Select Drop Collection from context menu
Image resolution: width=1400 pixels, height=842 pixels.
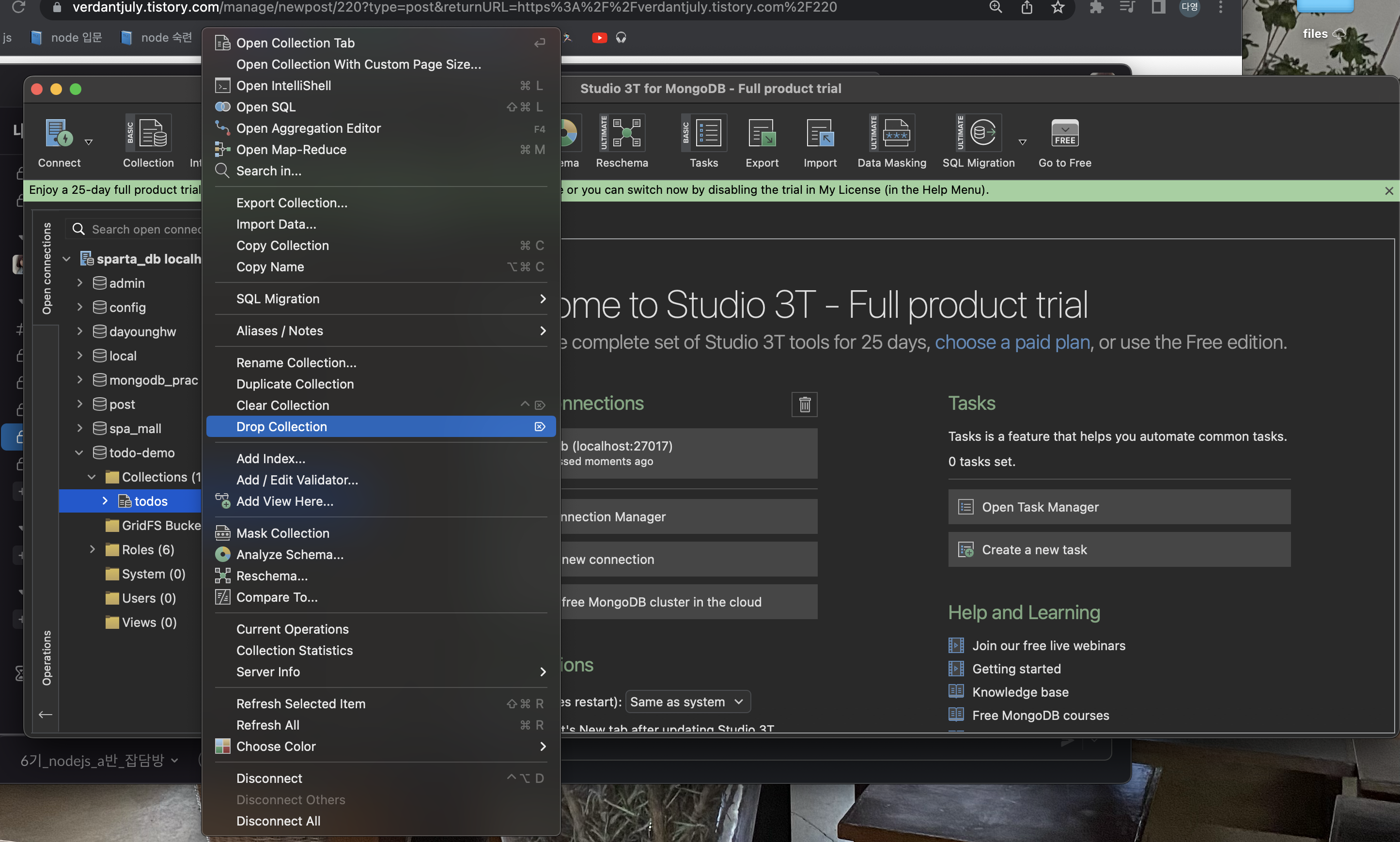coord(381,427)
